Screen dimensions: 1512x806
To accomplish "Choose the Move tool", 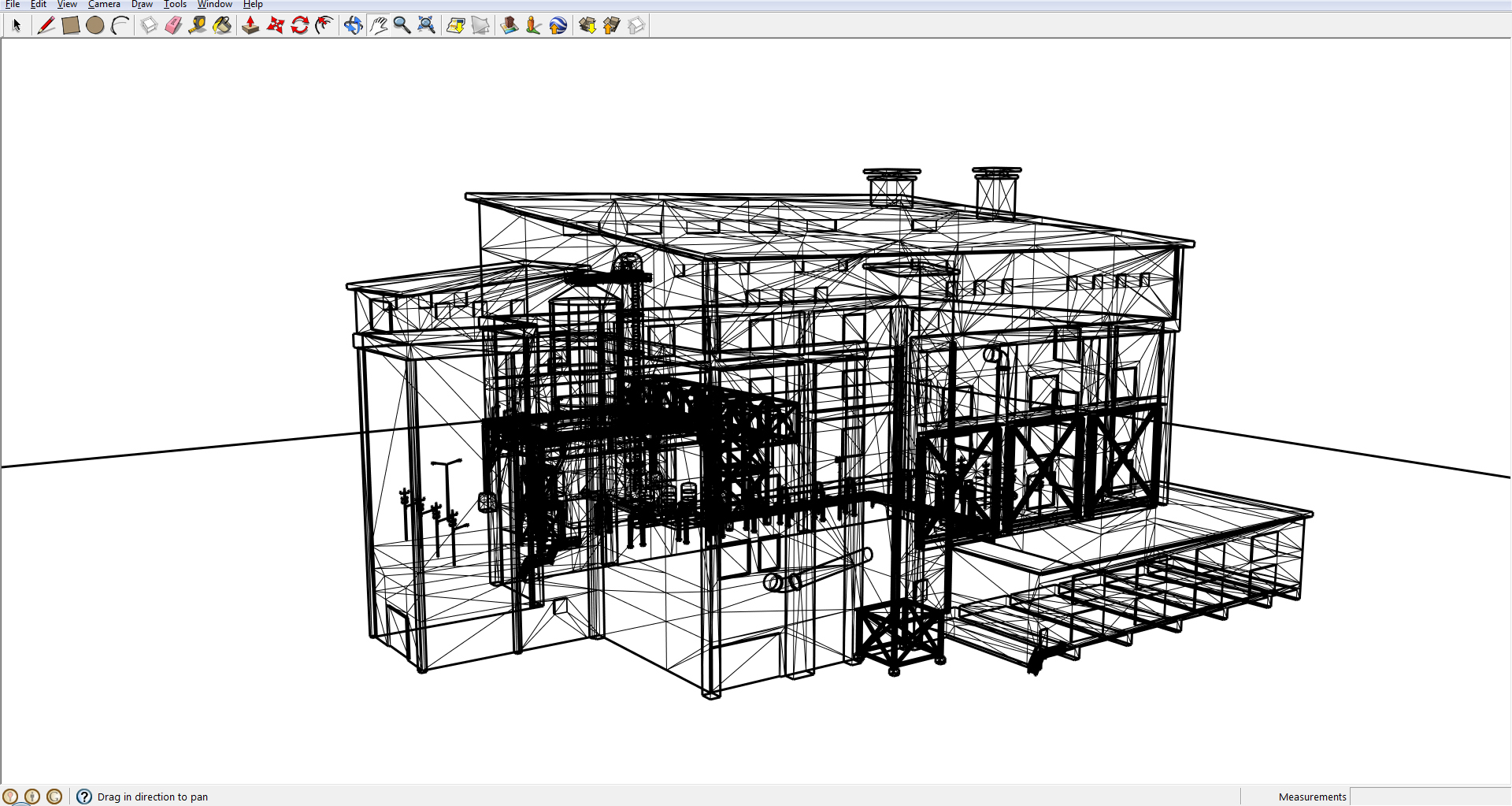I will click(x=275, y=24).
